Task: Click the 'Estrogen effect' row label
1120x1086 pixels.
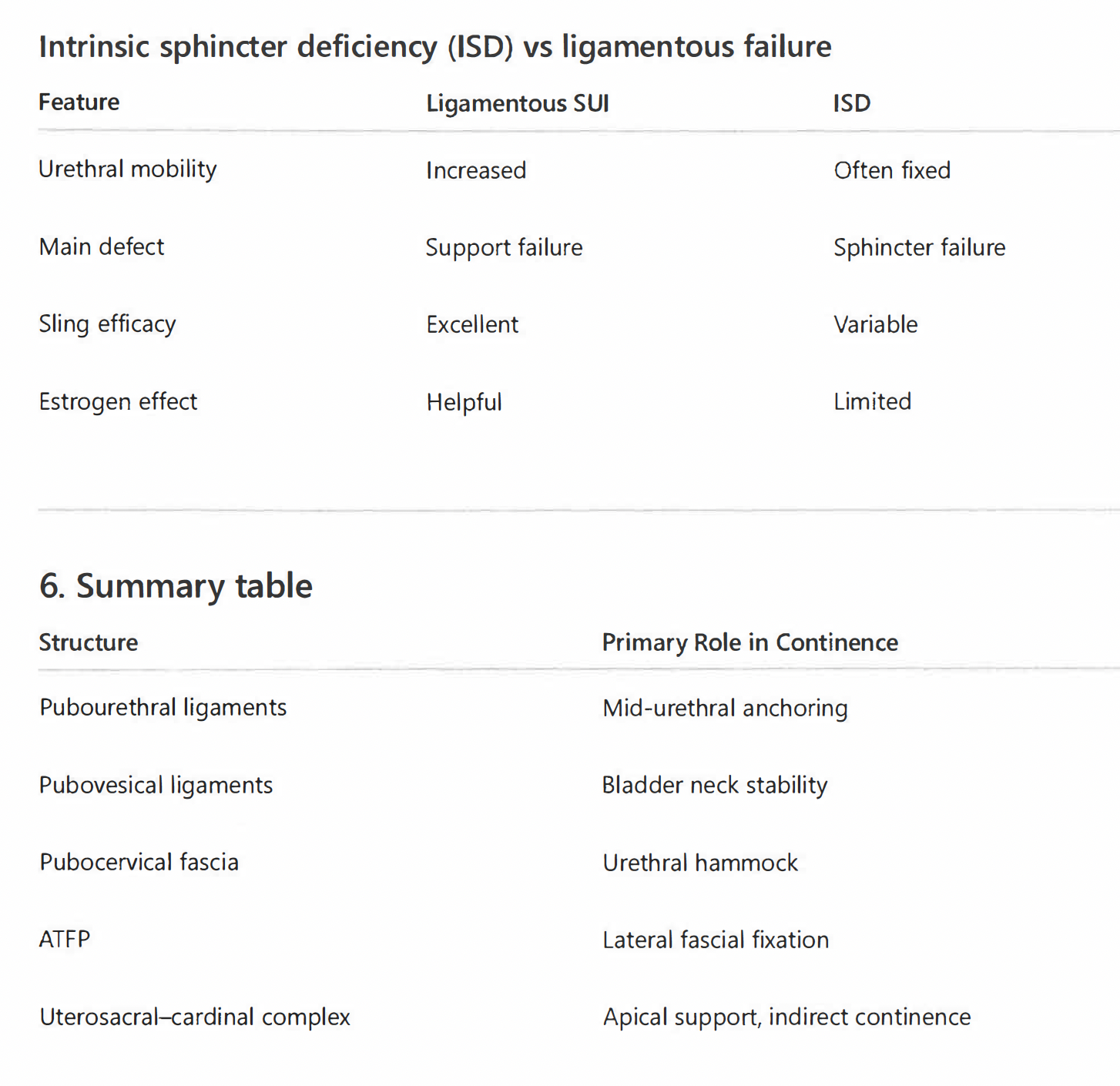Action: point(118,401)
